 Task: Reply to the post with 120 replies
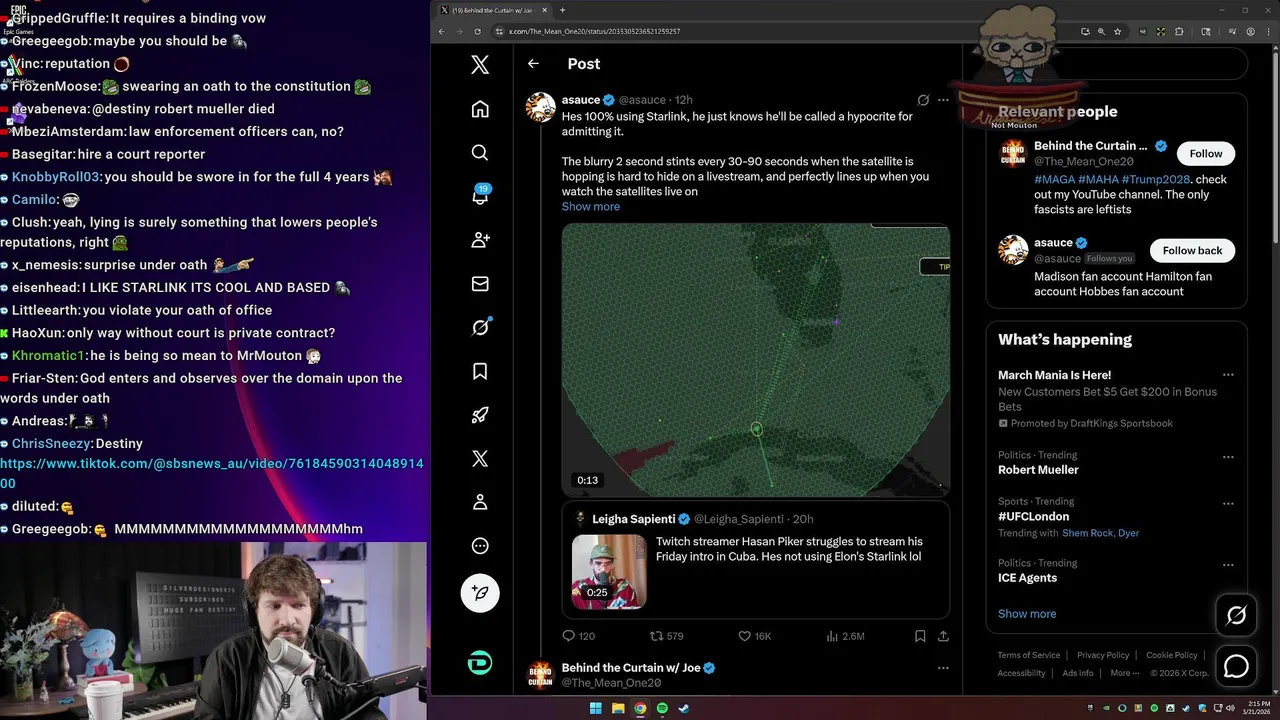point(578,636)
